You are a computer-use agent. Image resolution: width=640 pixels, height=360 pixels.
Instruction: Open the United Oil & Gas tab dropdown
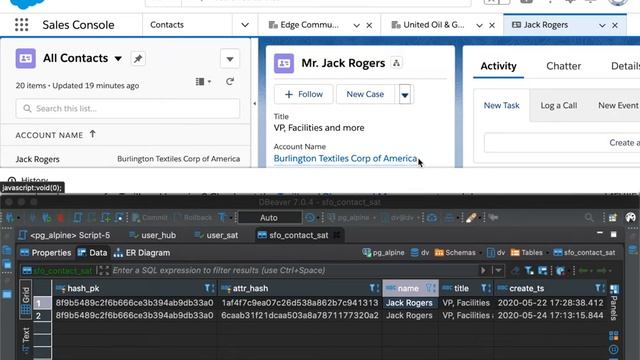[x=479, y=25]
